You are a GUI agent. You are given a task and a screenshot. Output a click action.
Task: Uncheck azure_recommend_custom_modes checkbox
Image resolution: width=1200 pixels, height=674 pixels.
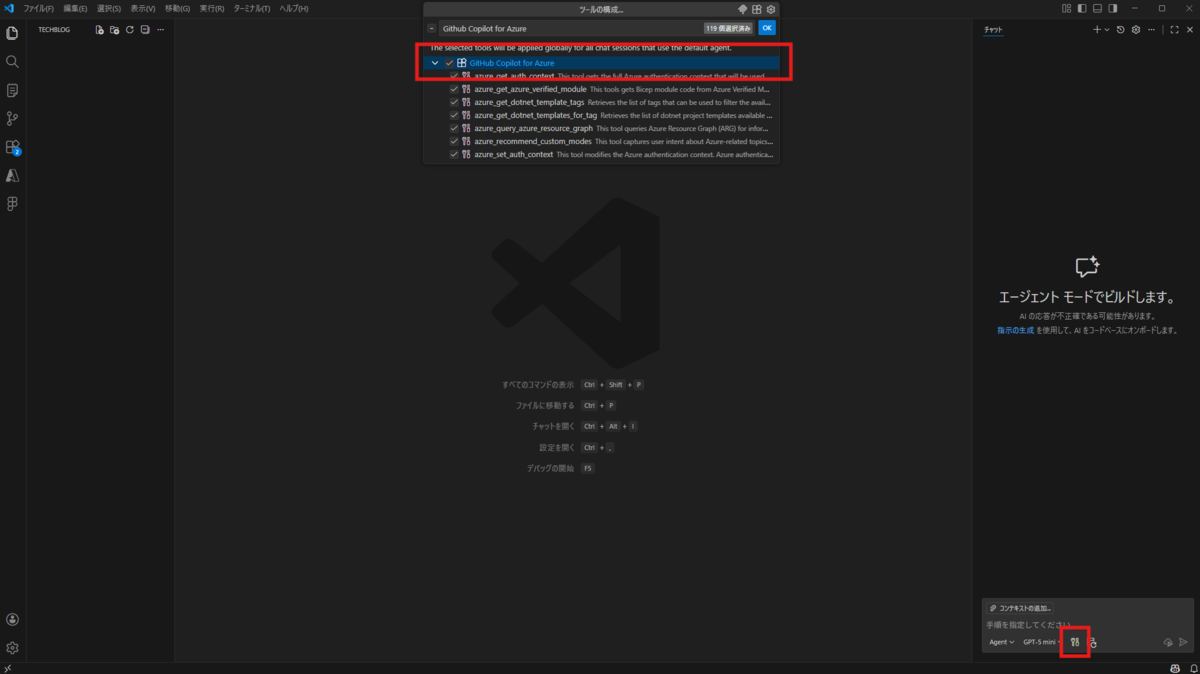point(454,141)
